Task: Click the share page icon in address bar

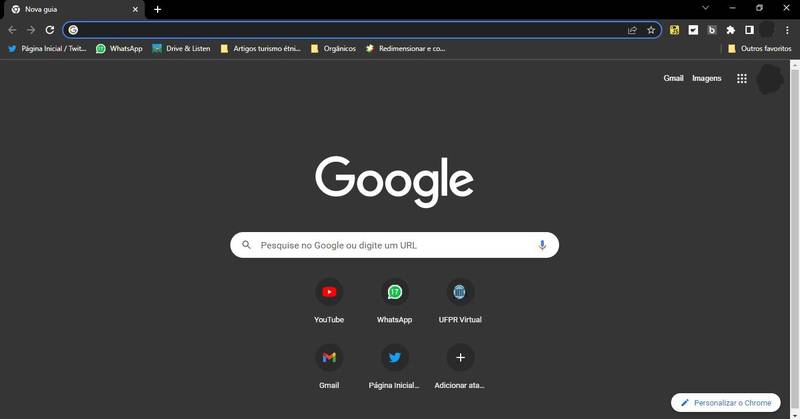Action: (x=632, y=30)
